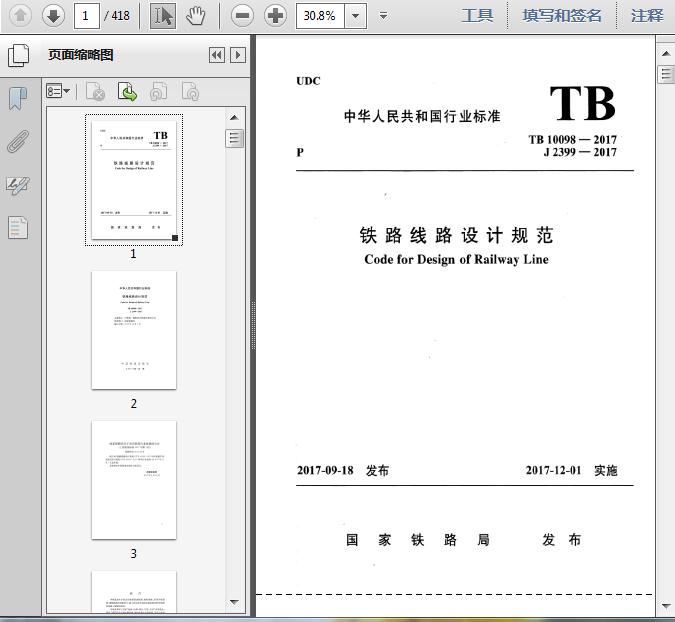Click document view scrollbar handle
The image size is (675, 622).
click(666, 74)
